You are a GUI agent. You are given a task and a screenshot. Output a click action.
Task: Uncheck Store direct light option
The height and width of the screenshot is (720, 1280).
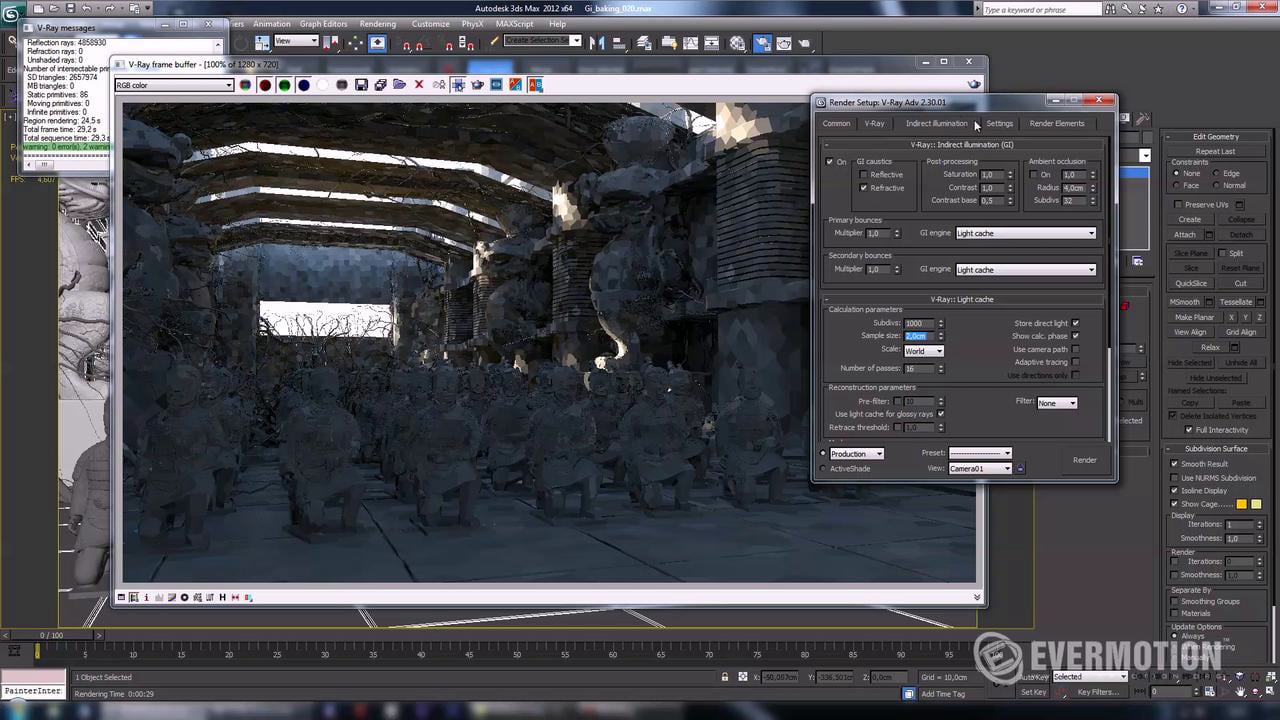pyautogui.click(x=1076, y=323)
